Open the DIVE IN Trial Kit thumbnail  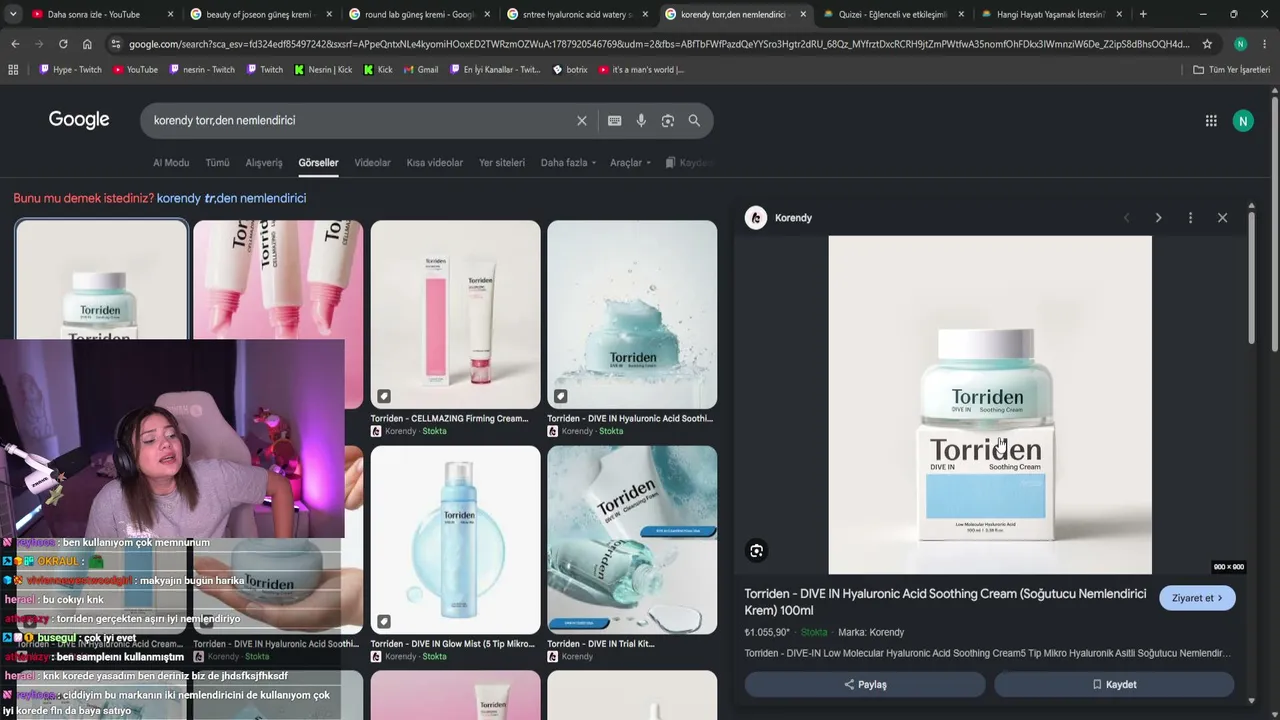632,540
